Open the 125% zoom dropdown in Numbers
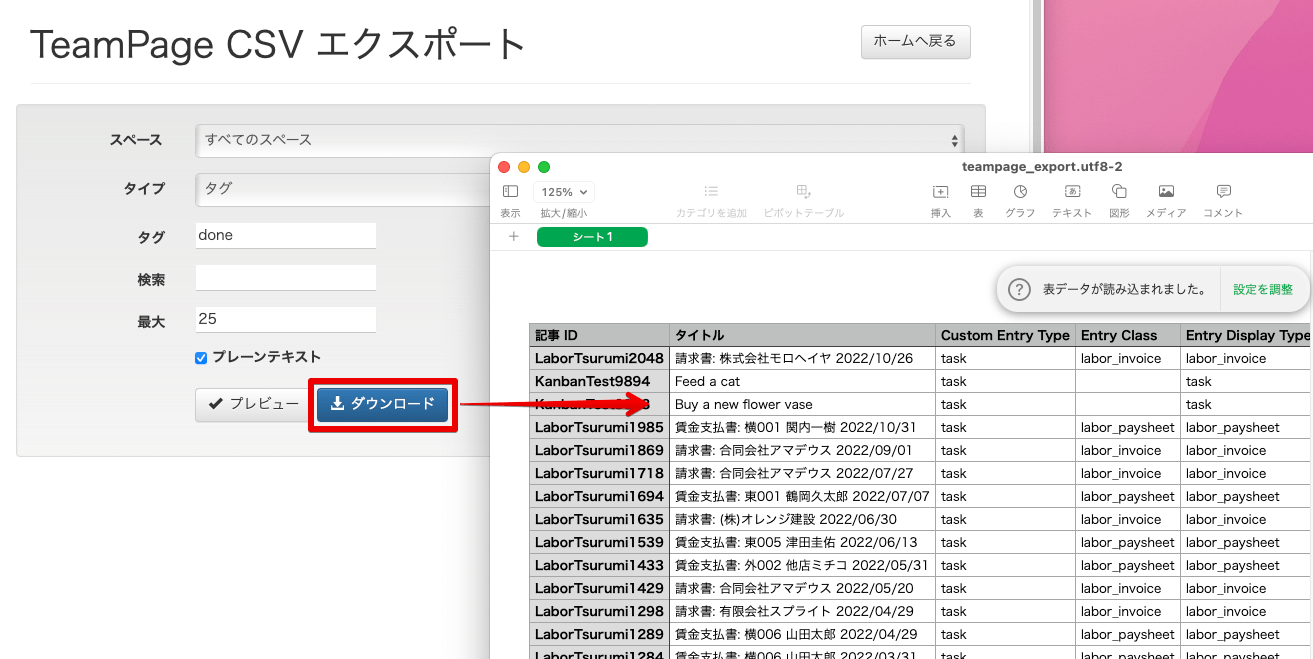Image resolution: width=1313 pixels, height=659 pixels. pyautogui.click(x=564, y=191)
